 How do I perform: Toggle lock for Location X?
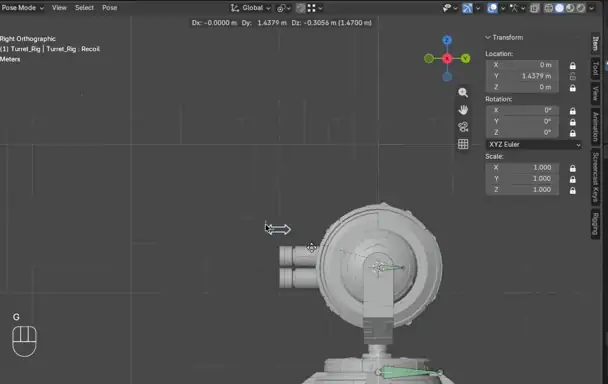pos(573,66)
